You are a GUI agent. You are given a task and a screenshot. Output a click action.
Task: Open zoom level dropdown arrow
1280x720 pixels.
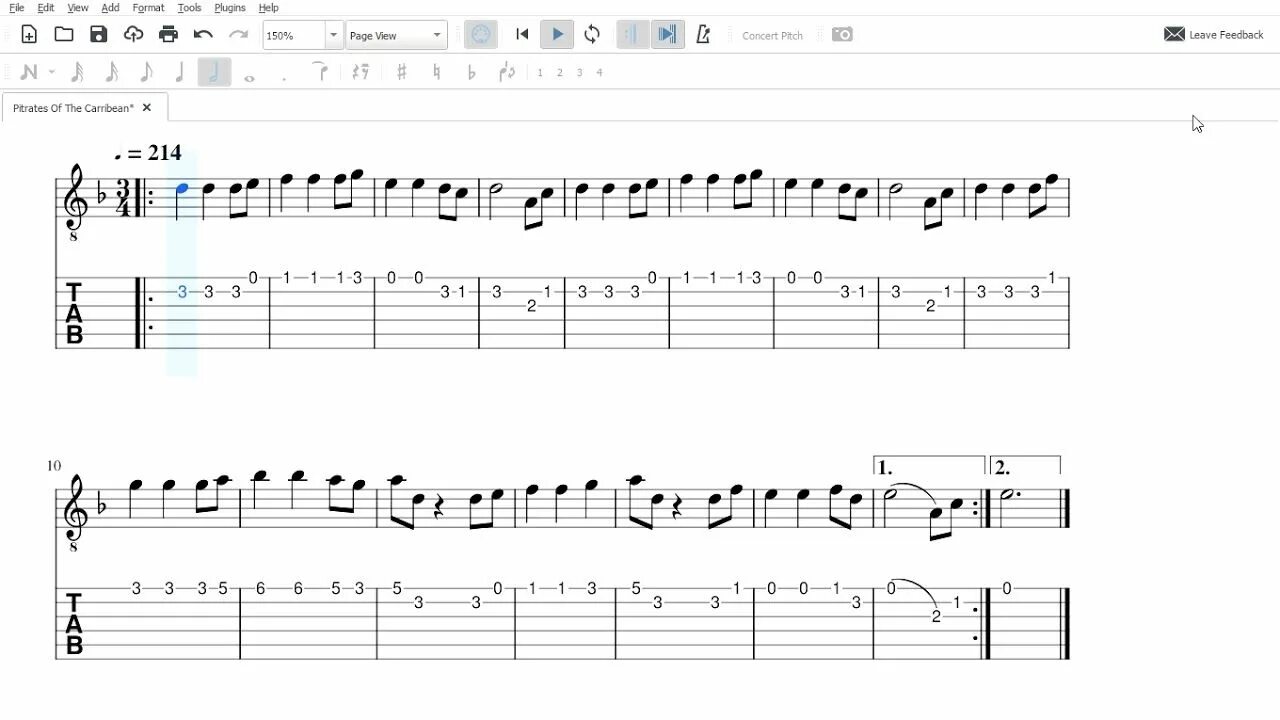pos(334,35)
